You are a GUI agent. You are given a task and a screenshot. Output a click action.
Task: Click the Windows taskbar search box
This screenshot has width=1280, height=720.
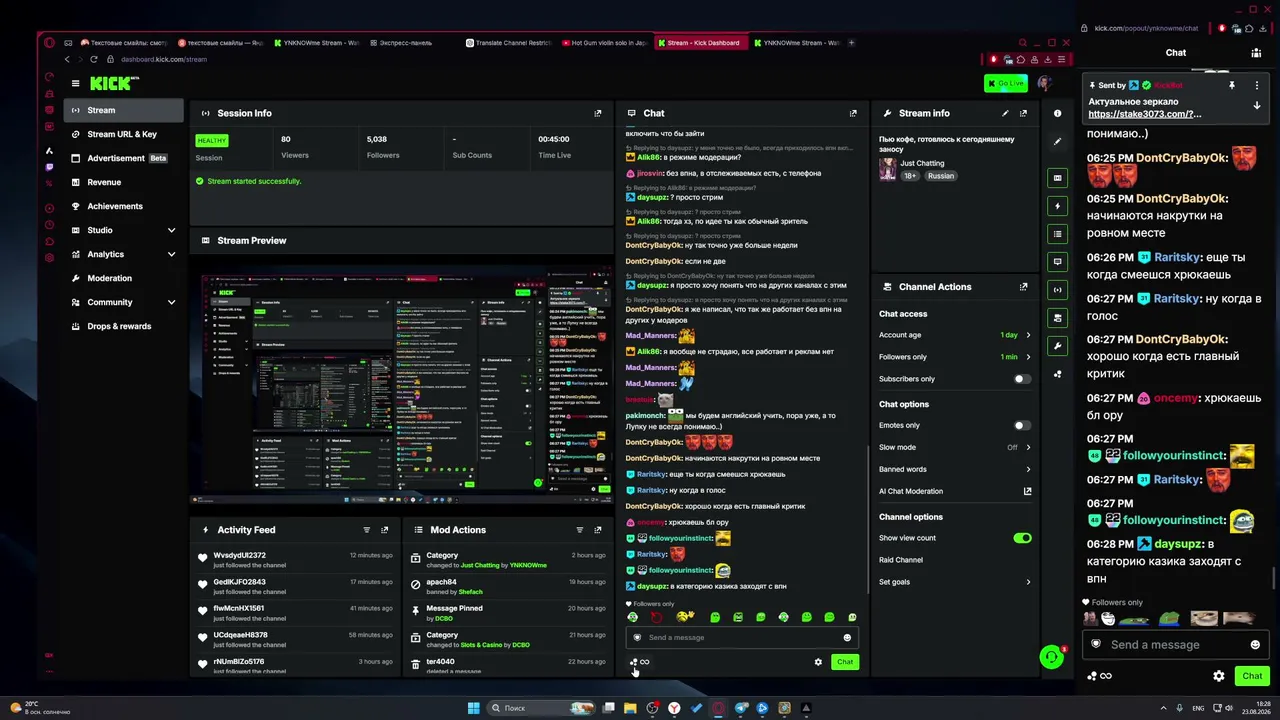tap(540, 708)
